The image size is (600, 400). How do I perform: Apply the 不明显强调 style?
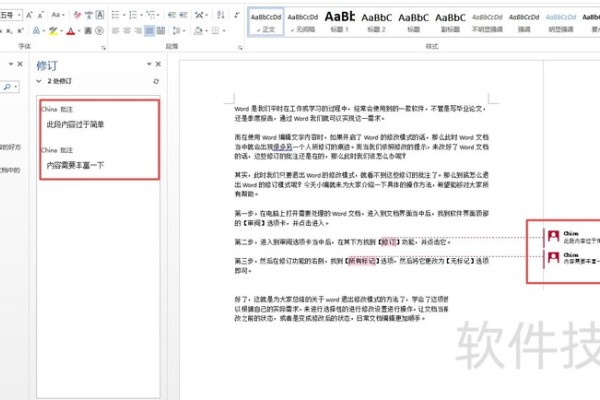[487, 22]
